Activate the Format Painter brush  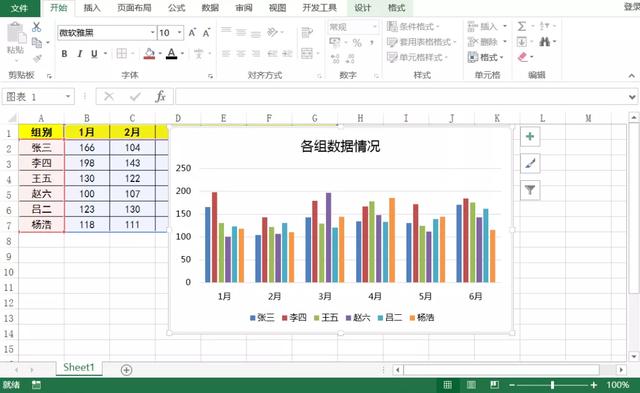(x=37, y=58)
